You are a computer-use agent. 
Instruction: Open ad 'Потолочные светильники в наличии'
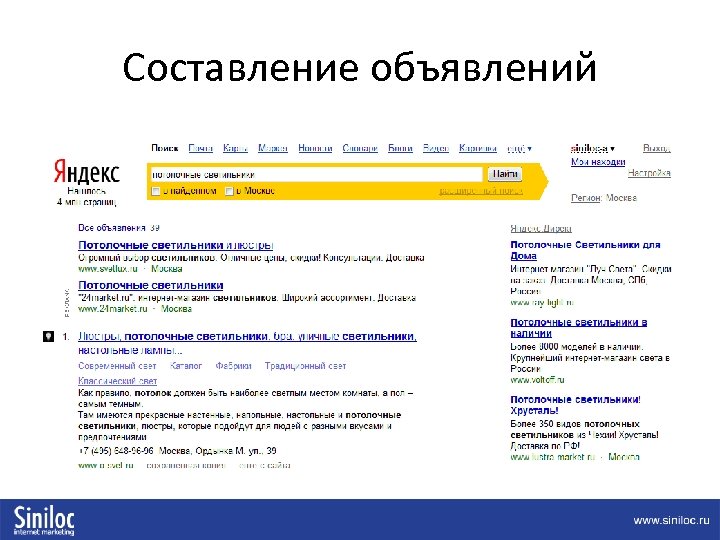click(579, 328)
